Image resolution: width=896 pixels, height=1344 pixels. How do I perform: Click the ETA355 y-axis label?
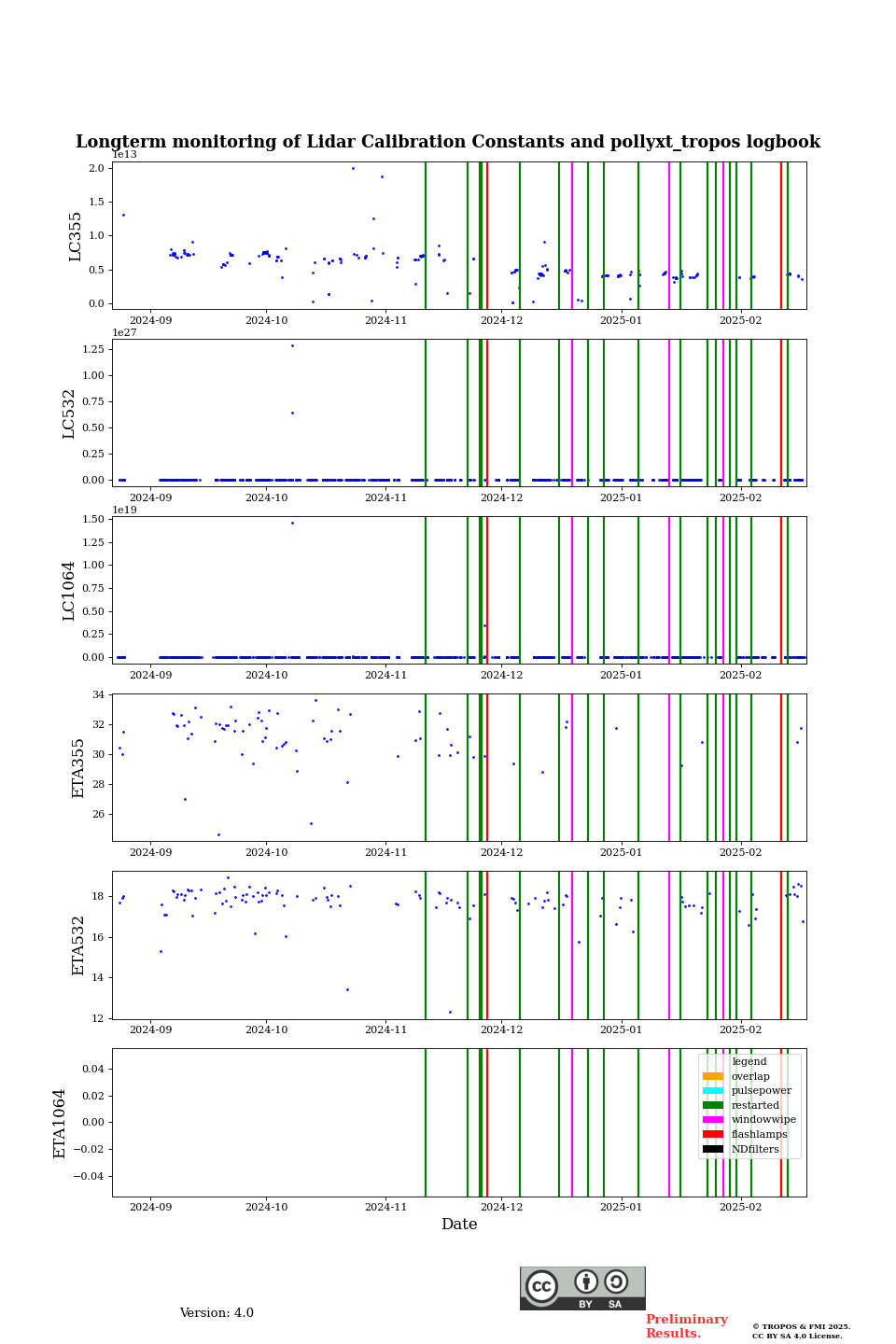[x=78, y=768]
